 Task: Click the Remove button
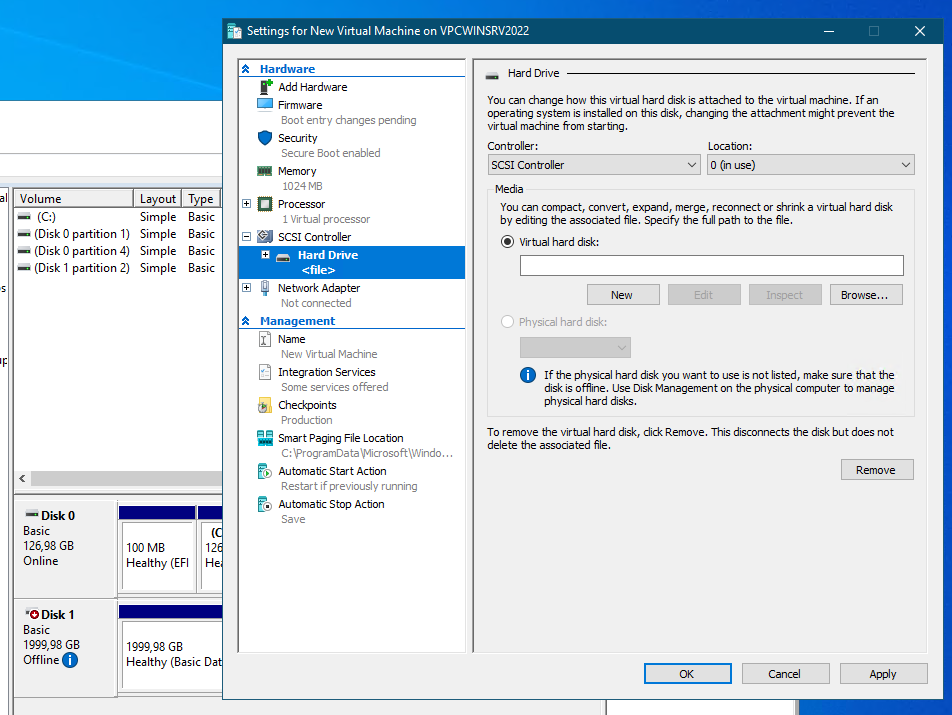click(x=877, y=470)
